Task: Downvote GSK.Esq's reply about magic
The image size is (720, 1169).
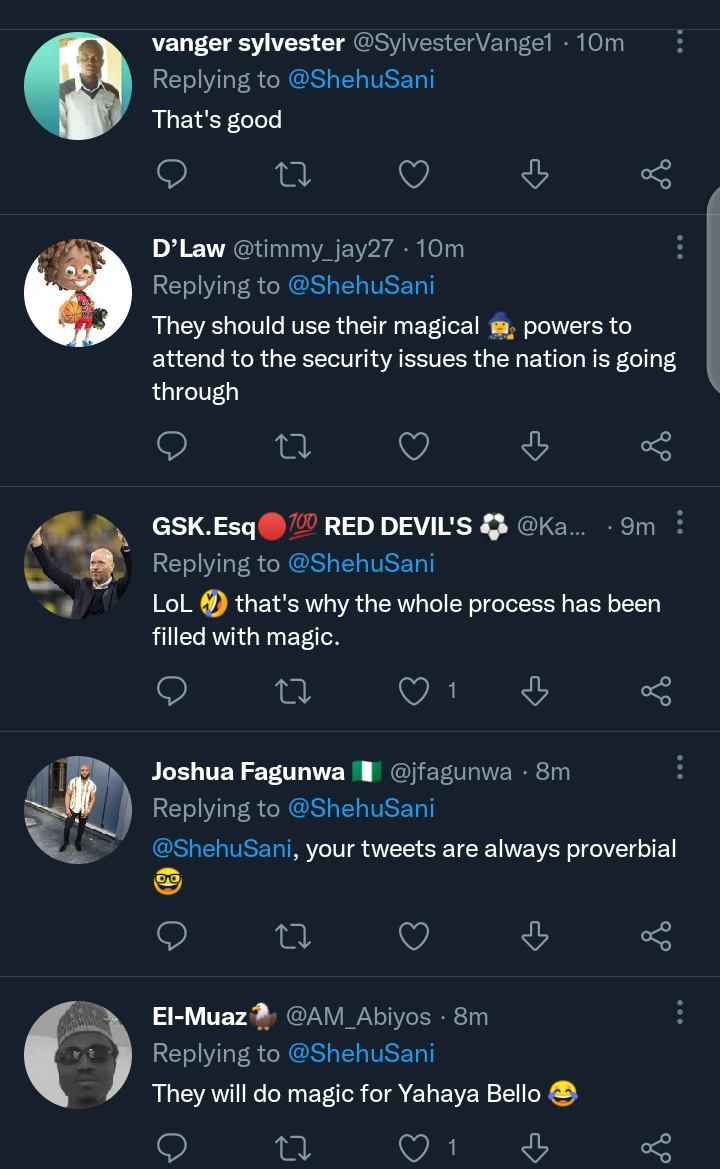Action: (535, 691)
